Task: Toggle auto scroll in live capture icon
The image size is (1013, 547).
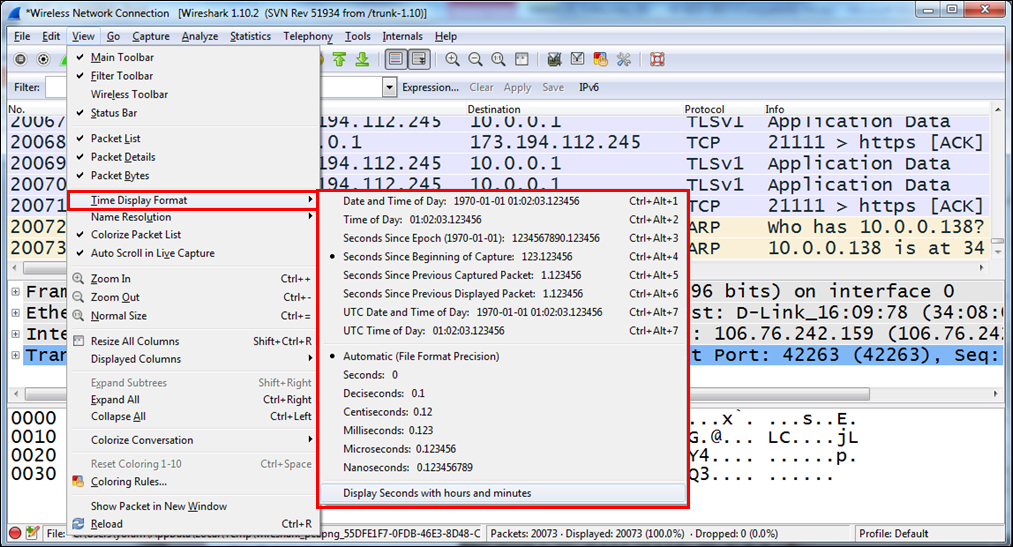Action: click(419, 59)
